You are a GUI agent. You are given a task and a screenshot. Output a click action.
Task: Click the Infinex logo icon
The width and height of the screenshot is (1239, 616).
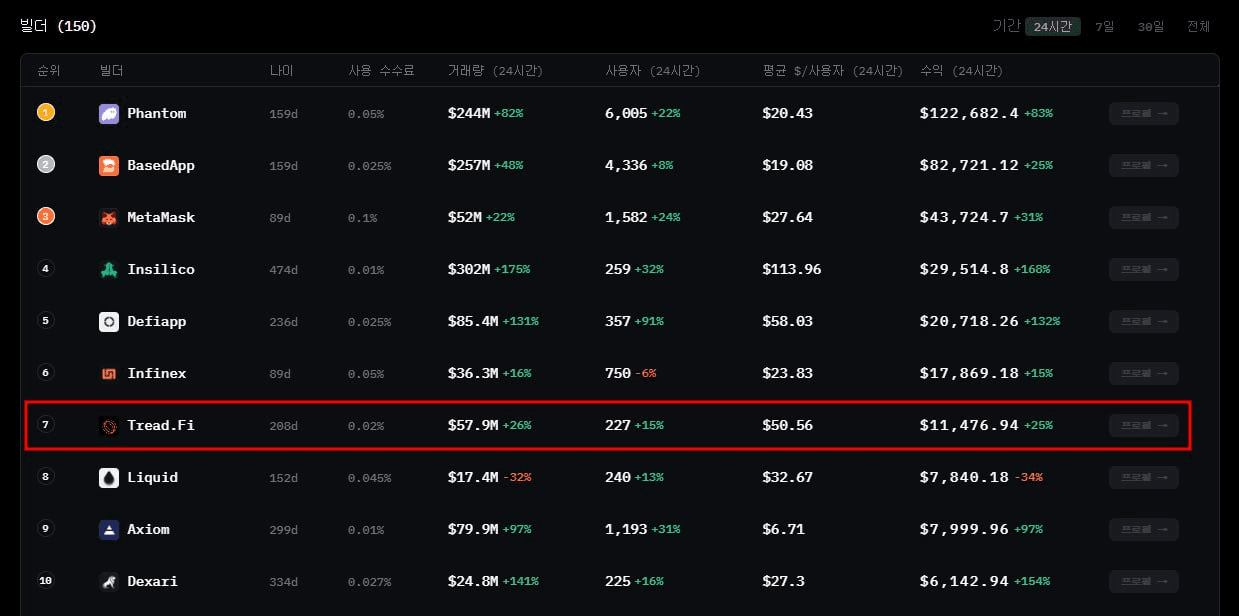coord(109,374)
